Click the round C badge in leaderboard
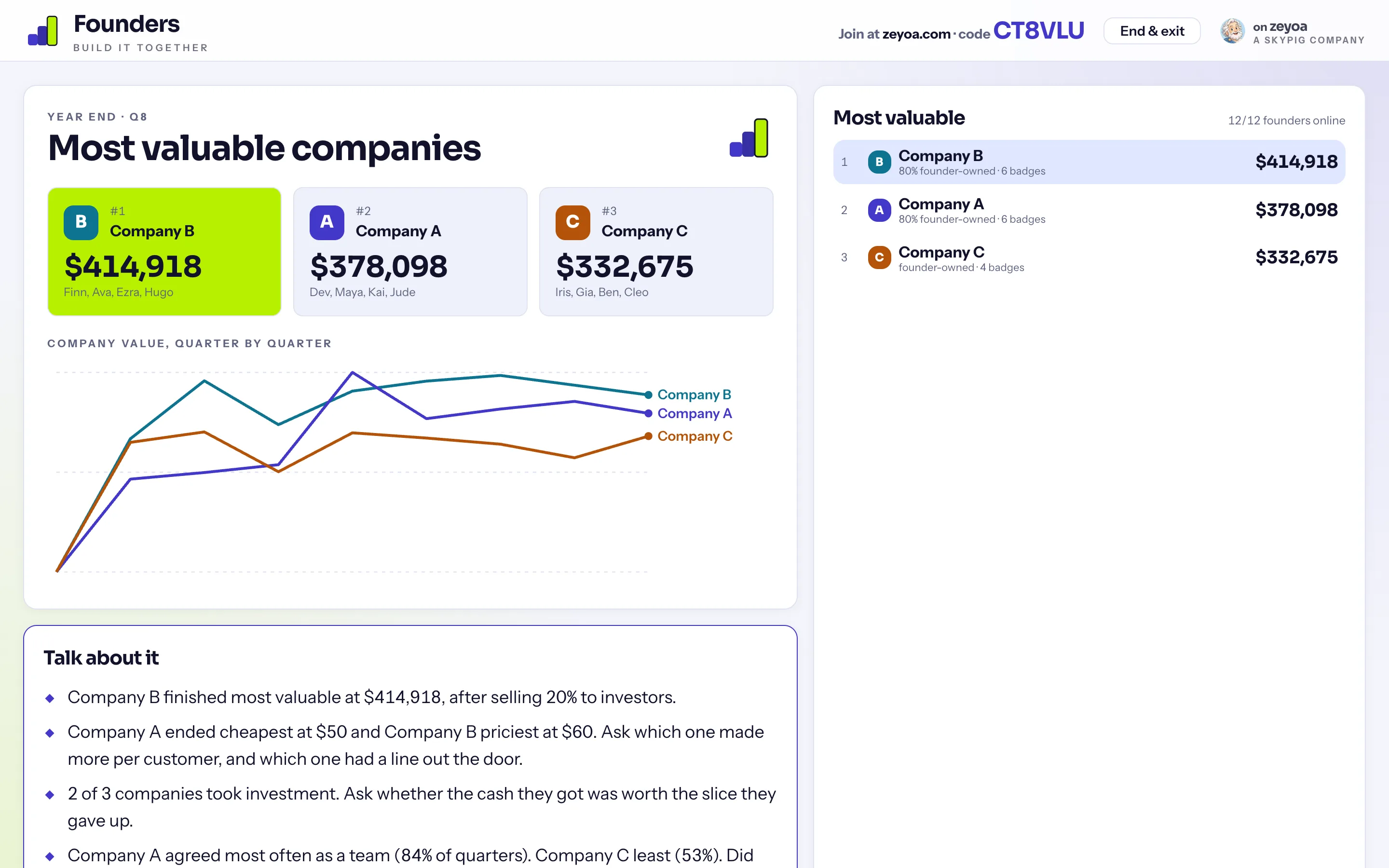This screenshot has height=868, width=1389. click(879, 258)
